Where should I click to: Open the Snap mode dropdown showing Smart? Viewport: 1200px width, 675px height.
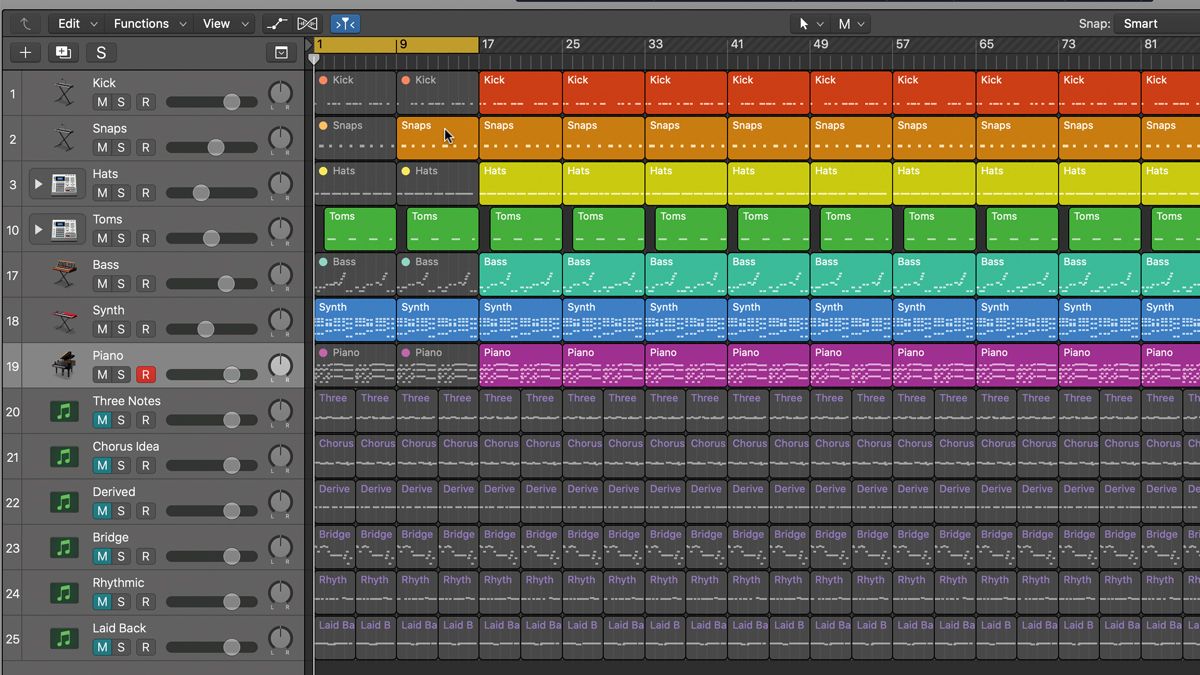click(x=1143, y=23)
